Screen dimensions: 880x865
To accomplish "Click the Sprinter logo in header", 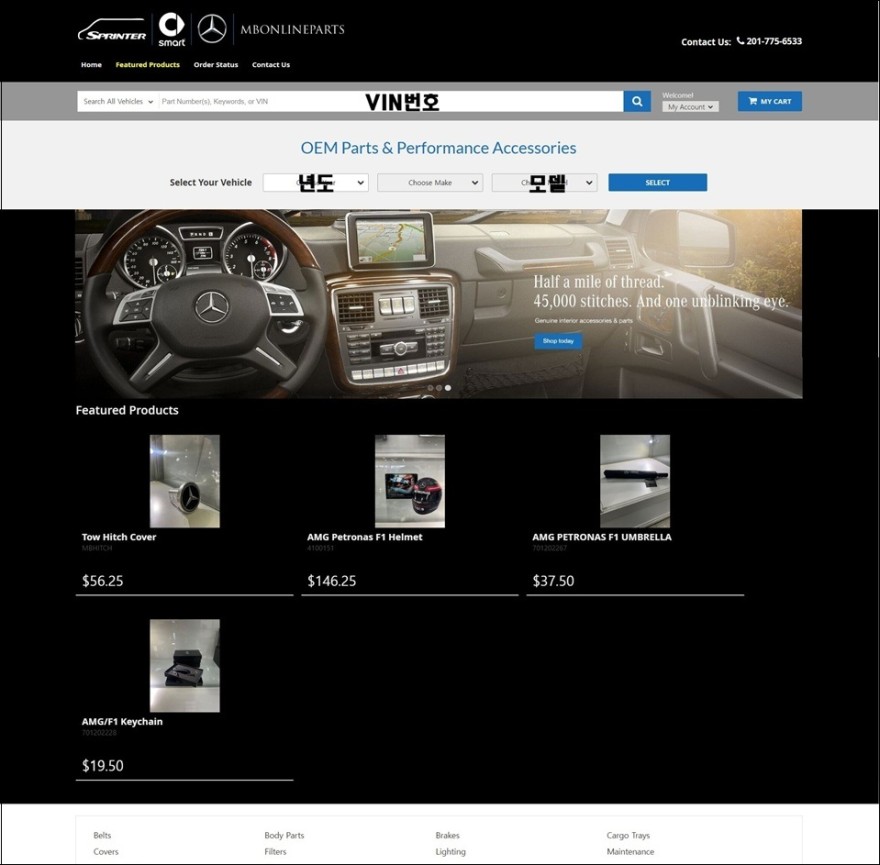I will pos(112,30).
